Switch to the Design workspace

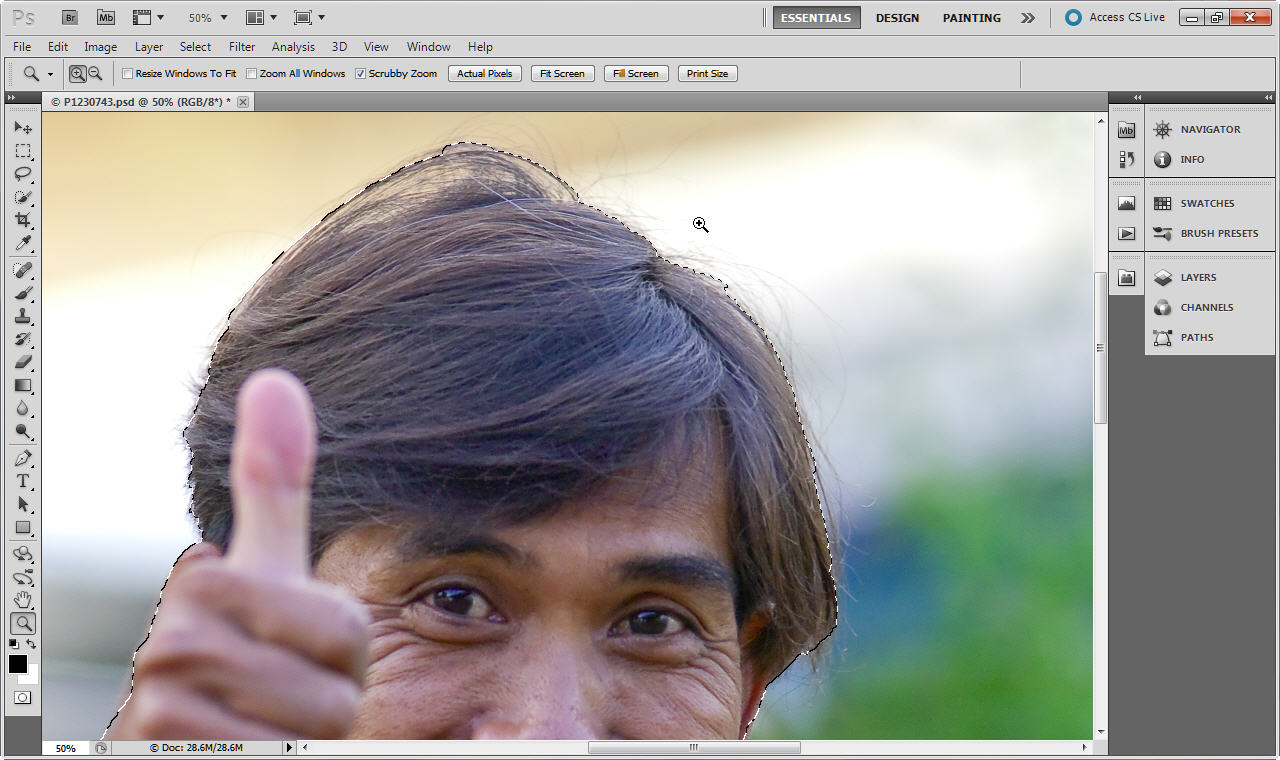897,17
